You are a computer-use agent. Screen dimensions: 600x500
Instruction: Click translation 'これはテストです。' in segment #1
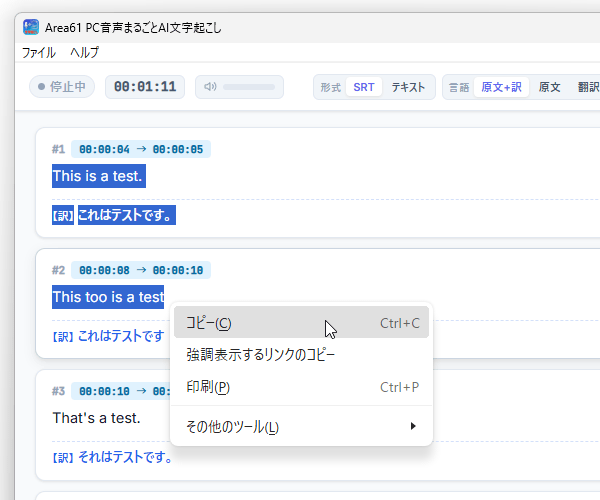127,215
